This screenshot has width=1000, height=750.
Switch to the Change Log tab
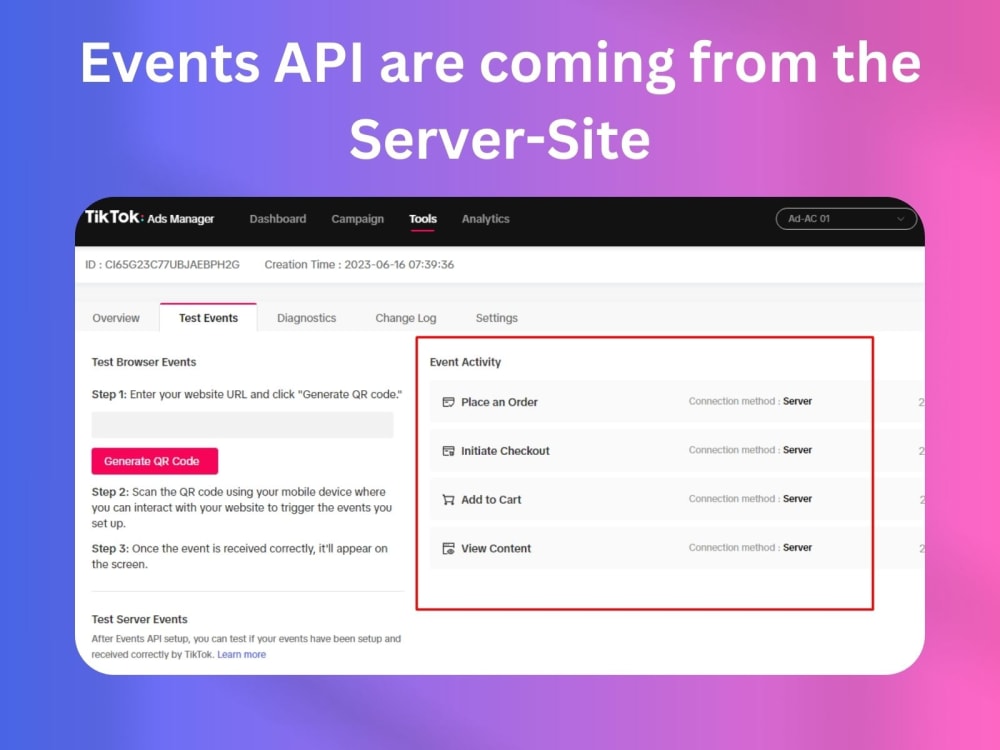(405, 318)
